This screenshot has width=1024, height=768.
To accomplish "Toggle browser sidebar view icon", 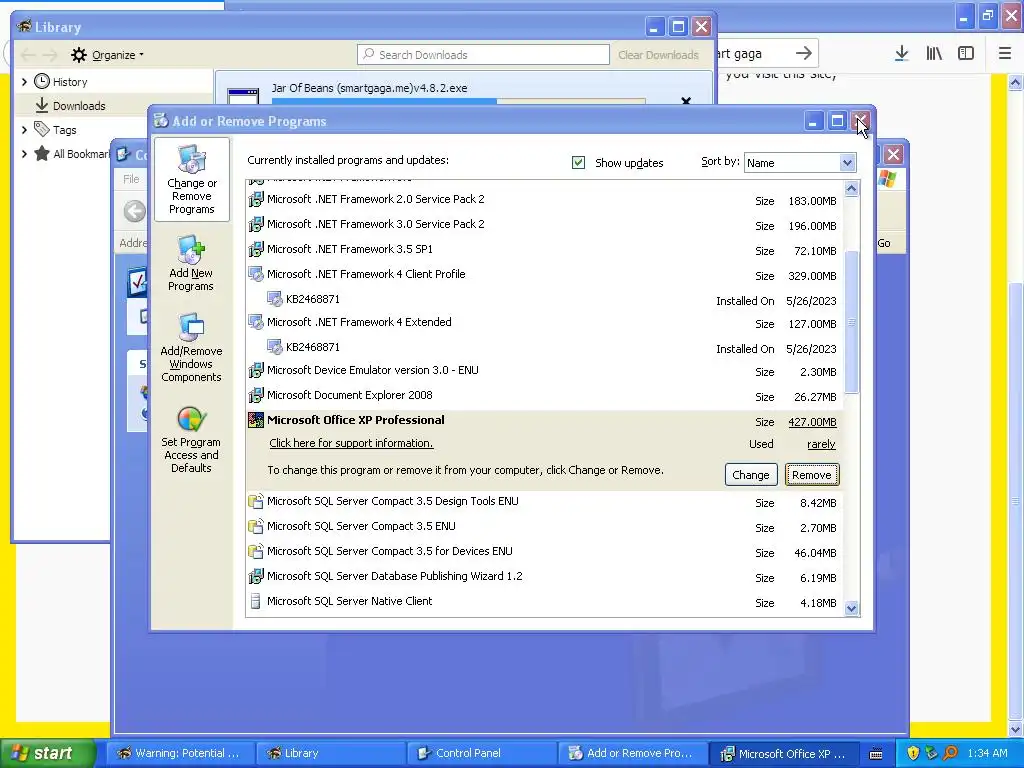I will [966, 54].
